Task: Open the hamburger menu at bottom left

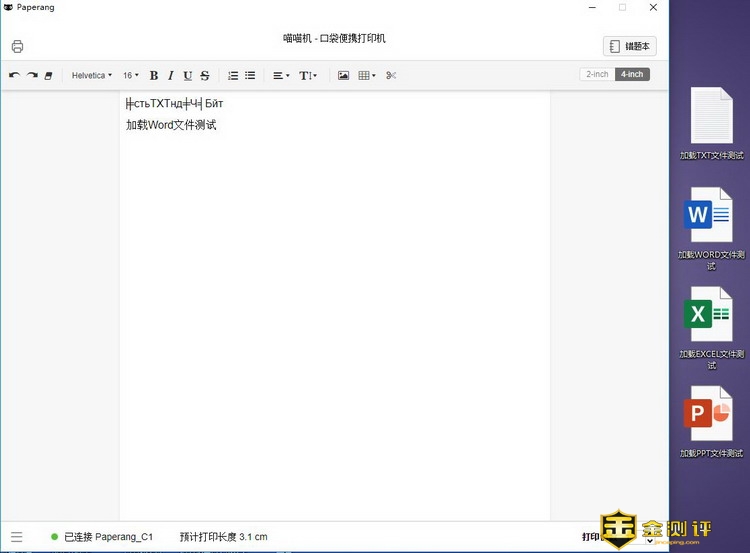Action: (17, 537)
